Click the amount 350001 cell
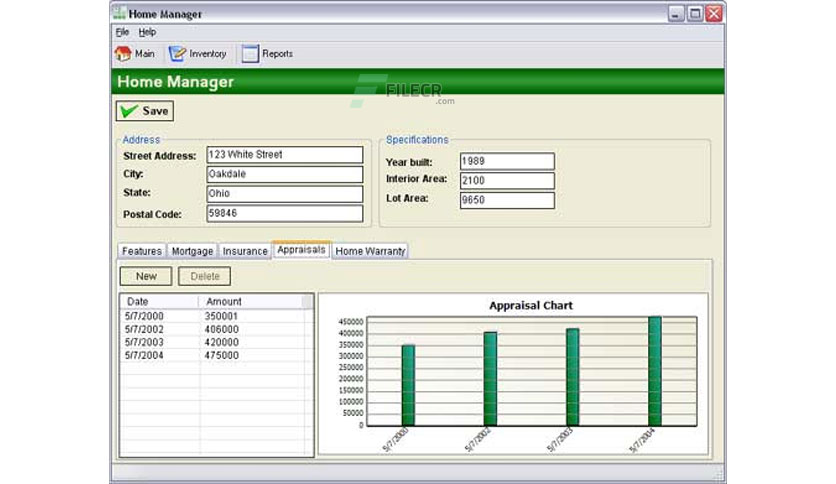The height and width of the screenshot is (484, 836). tap(221, 316)
